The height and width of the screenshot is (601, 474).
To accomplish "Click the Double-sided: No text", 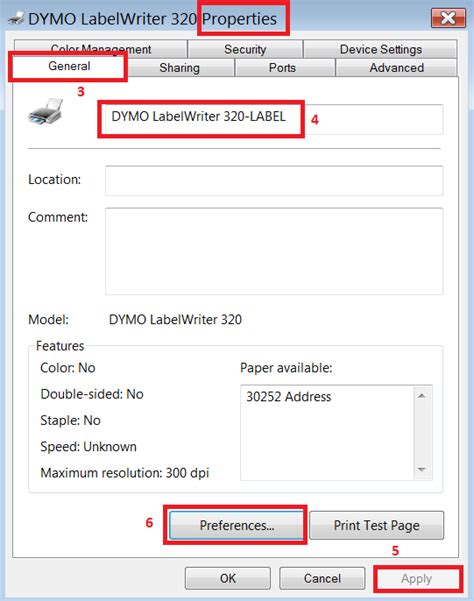I will 92,394.
